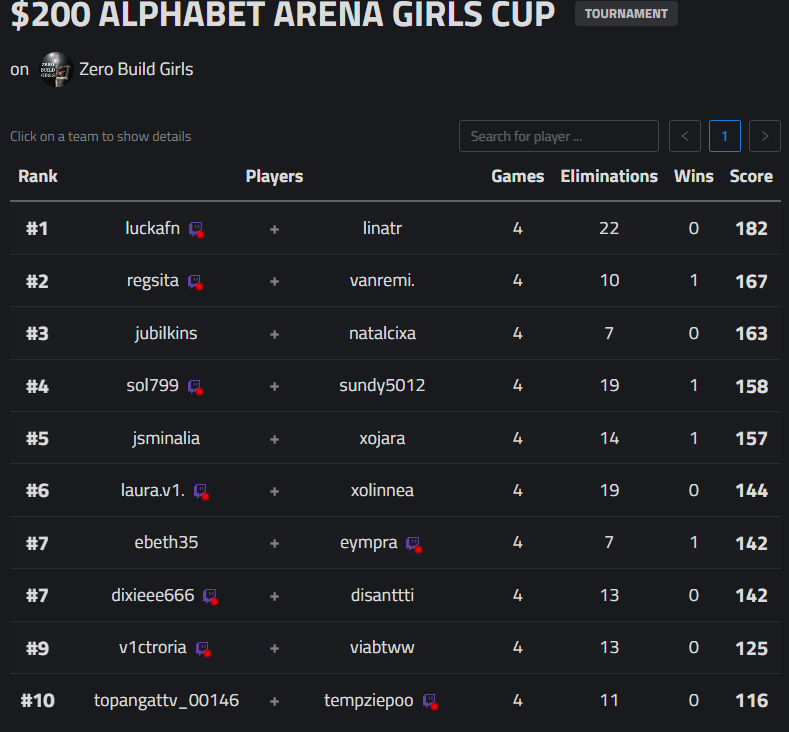Click the Score column header
Image resolution: width=789 pixels, height=732 pixels.
pyautogui.click(x=751, y=176)
